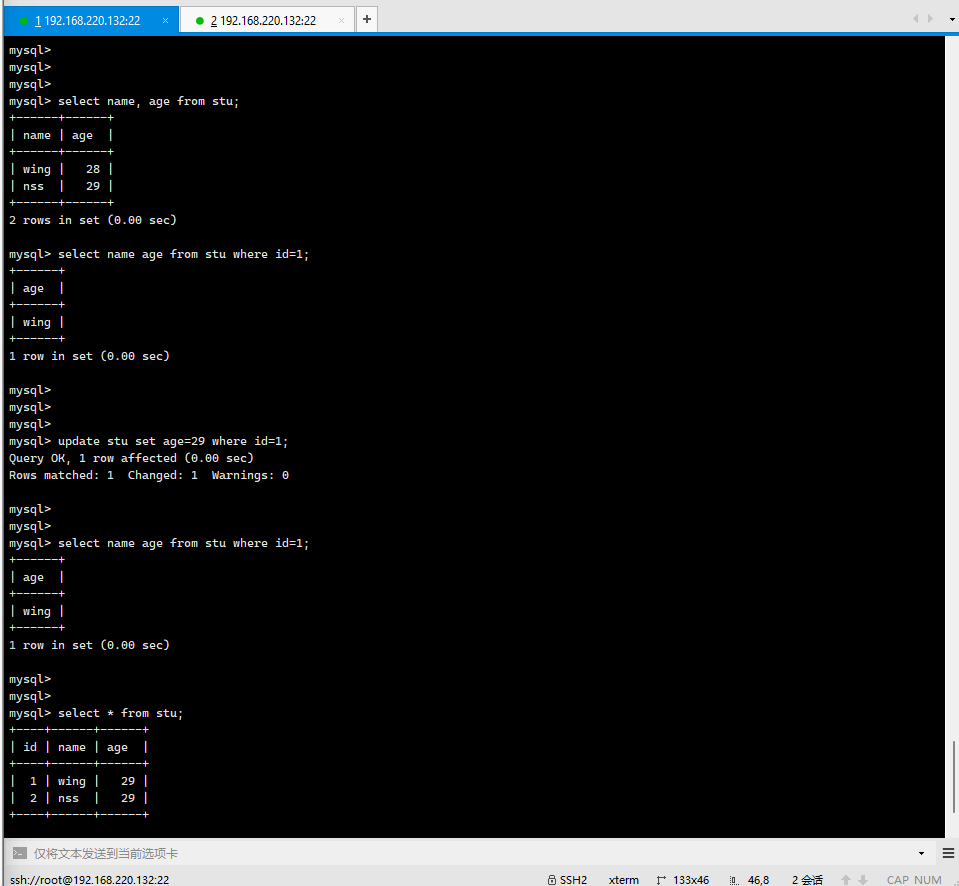959x886 pixels.
Task: Click the ssh://root@192.168.220.132:22 status text
Action: coord(89,879)
